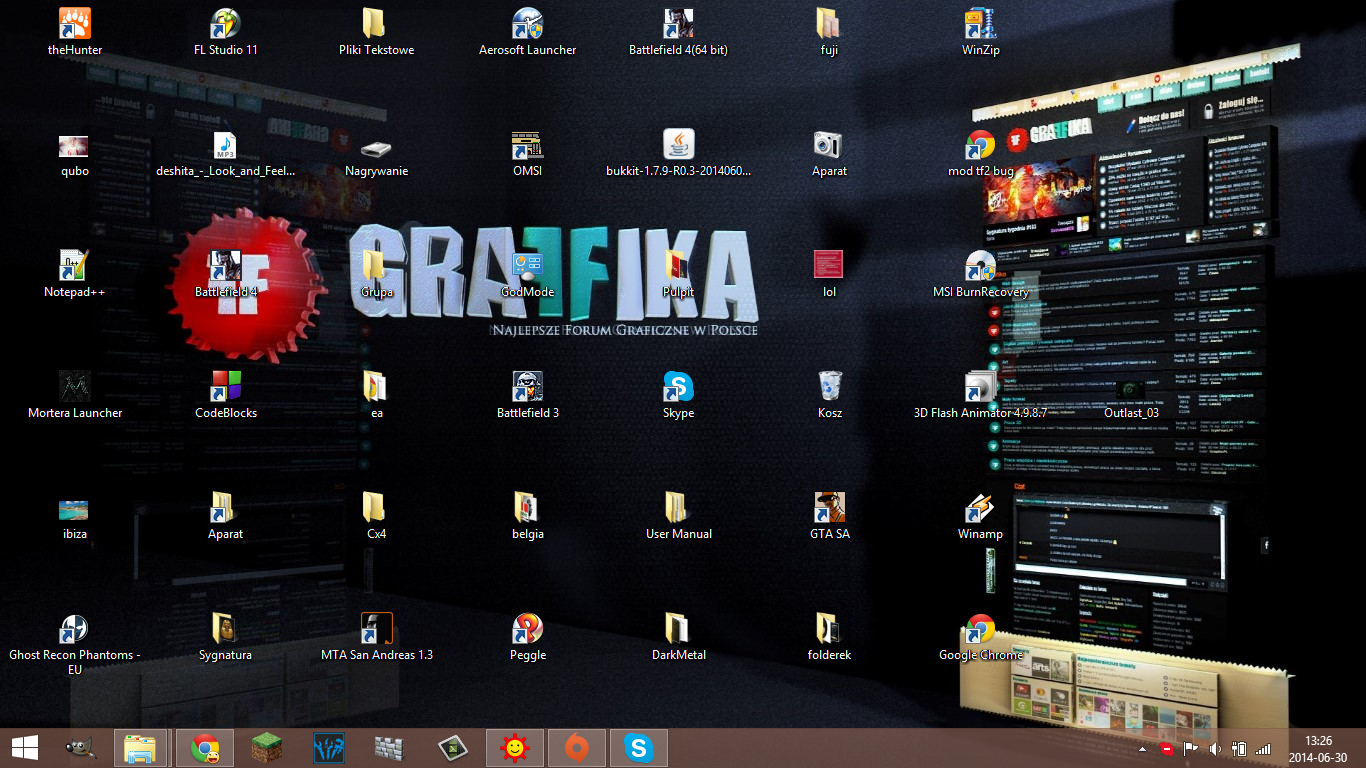Open Action Center flag icon
1366x768 pixels.
(x=1191, y=748)
